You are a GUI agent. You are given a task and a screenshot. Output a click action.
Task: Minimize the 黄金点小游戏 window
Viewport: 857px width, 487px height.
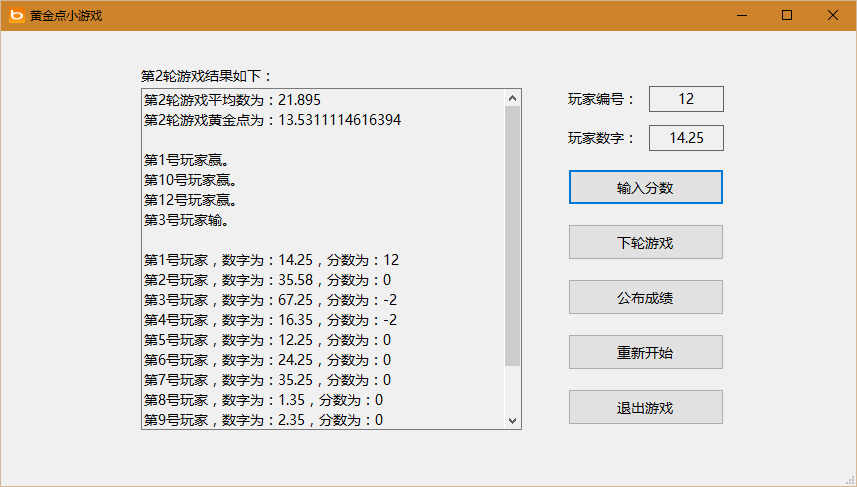[x=742, y=15]
